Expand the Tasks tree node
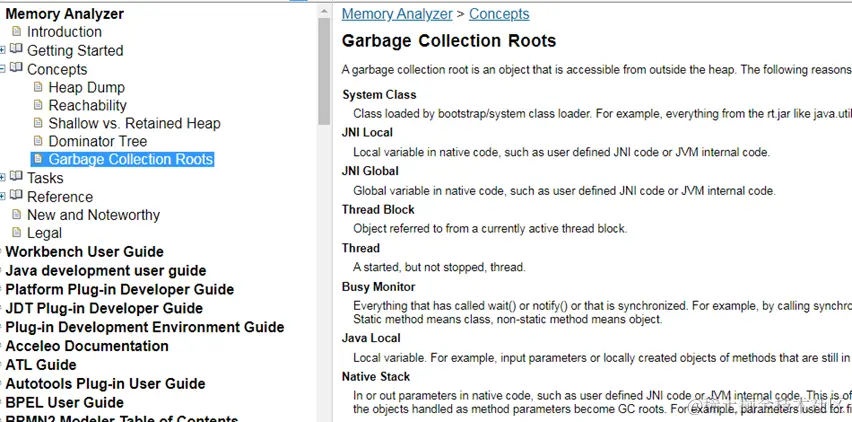852x422 pixels. click(x=3, y=178)
